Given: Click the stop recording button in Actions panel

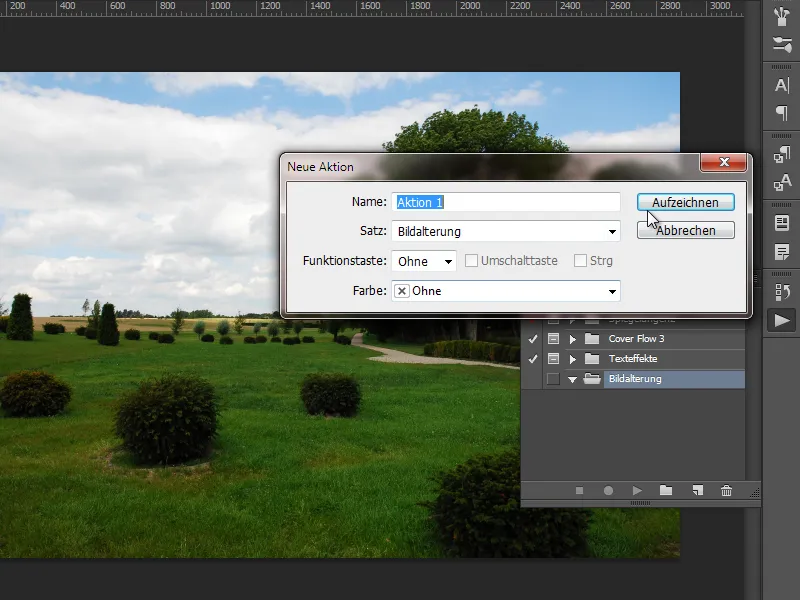Looking at the screenshot, I should 579,490.
